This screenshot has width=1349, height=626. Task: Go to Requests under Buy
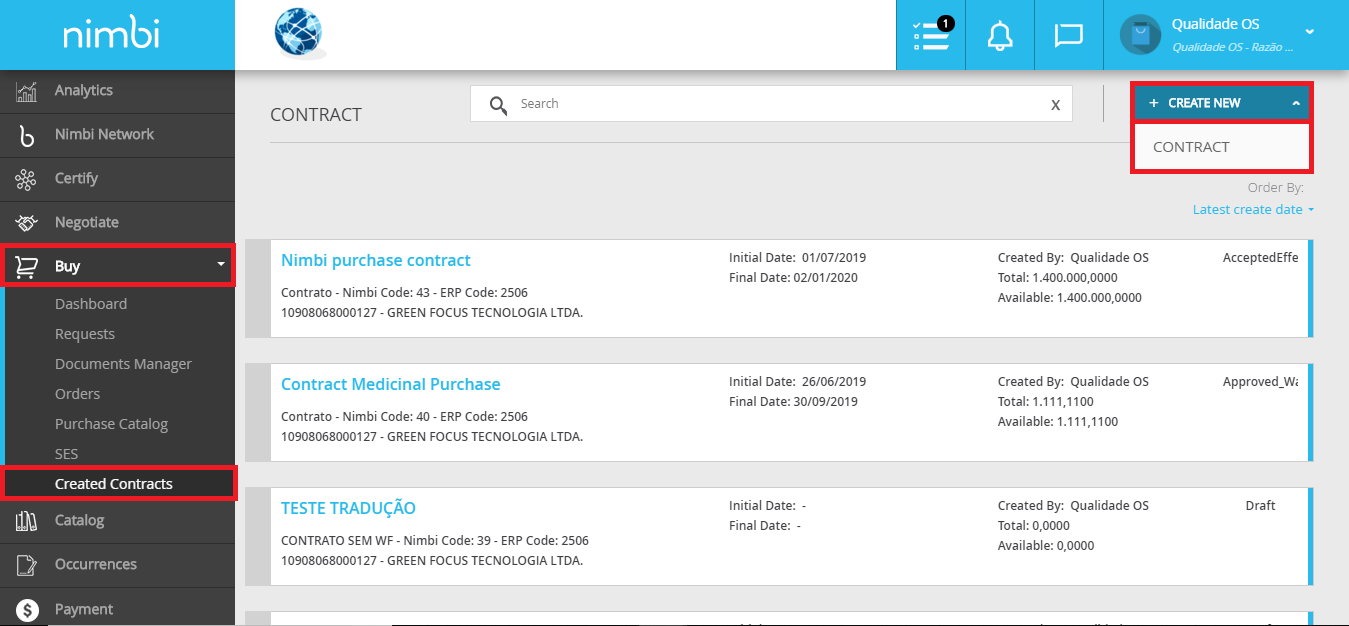click(x=85, y=334)
